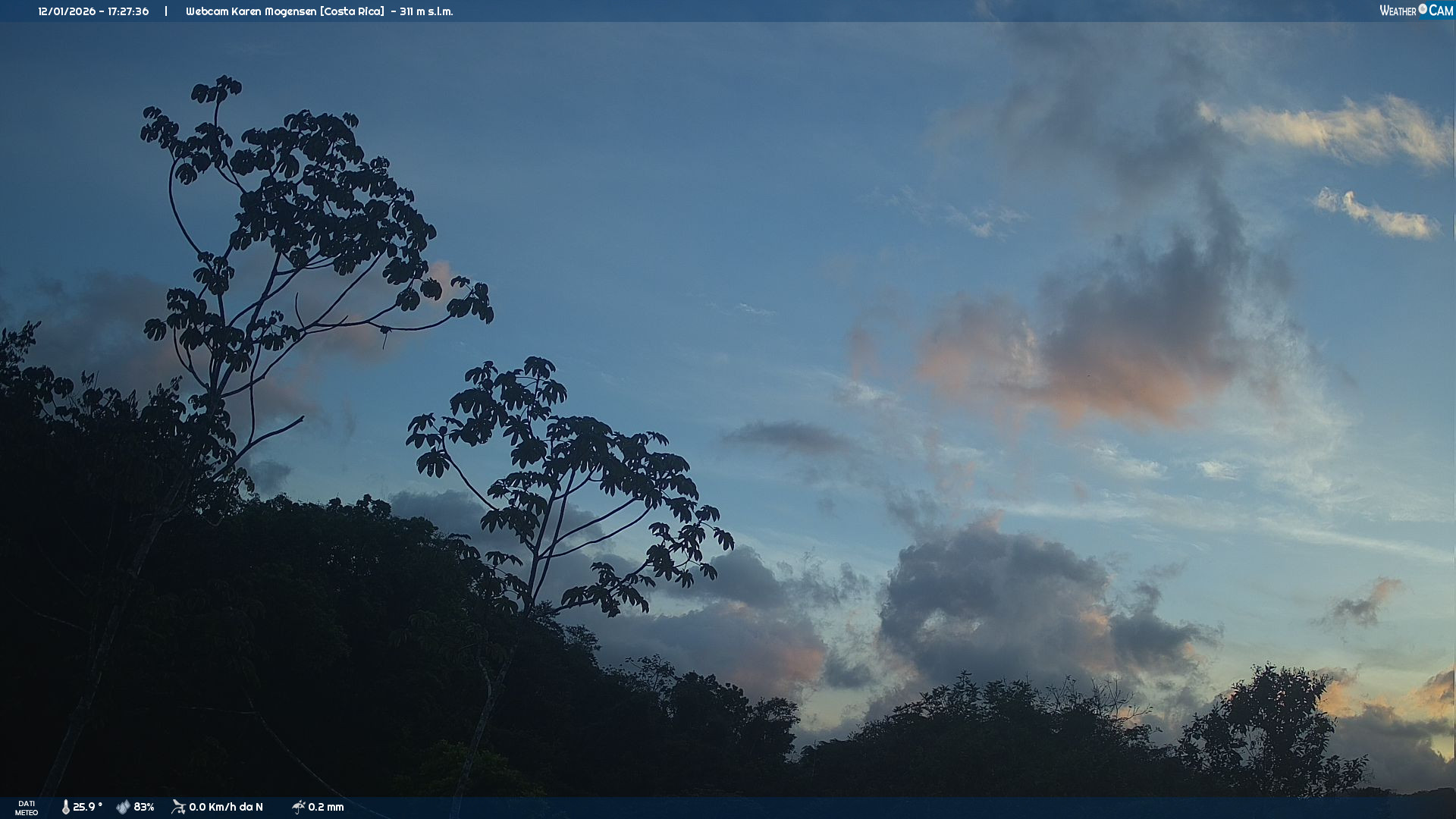Click the vertical separator after the timestamp
This screenshot has height=819, width=1456.
coord(166,11)
